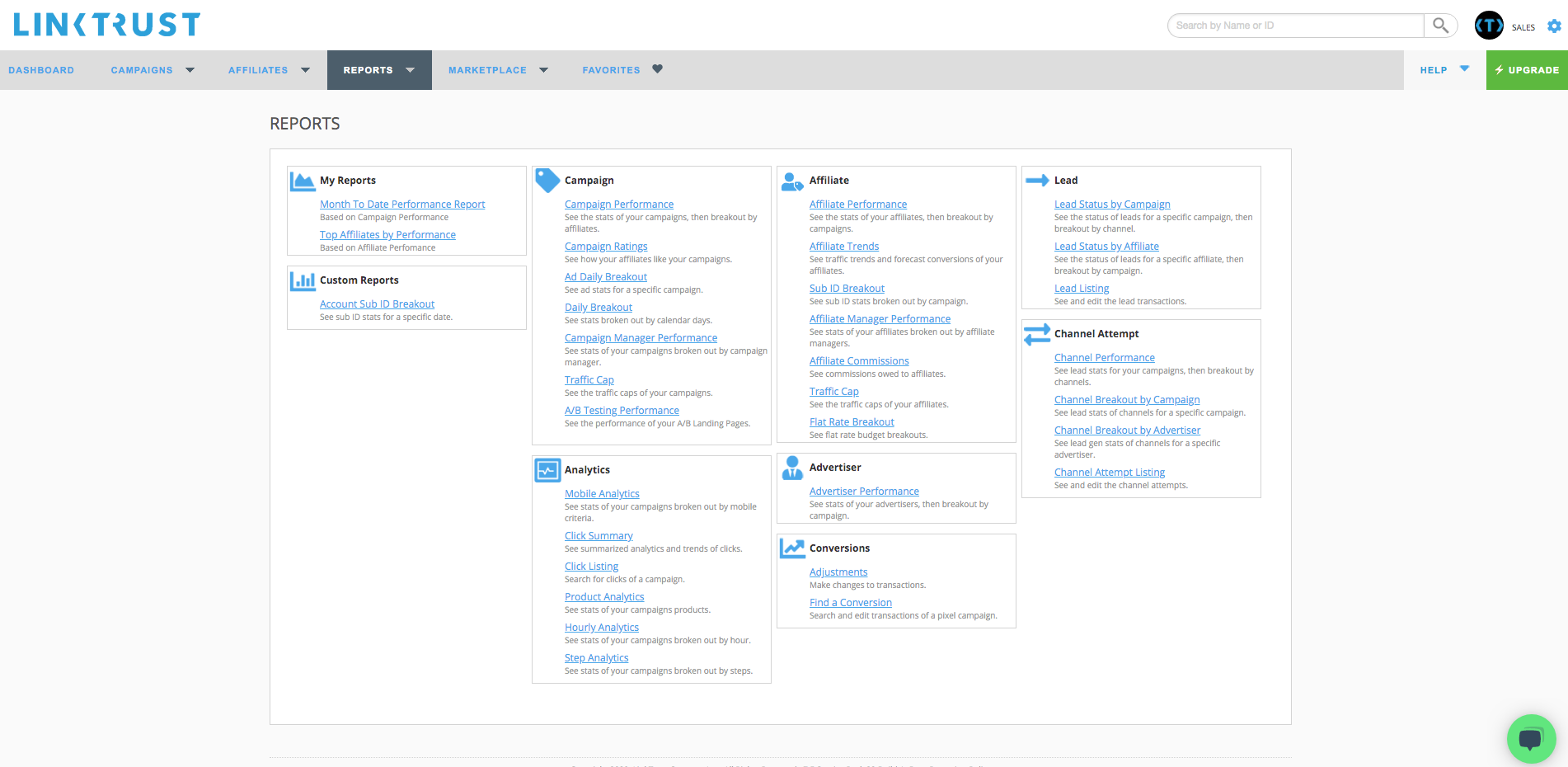The width and height of the screenshot is (1568, 767).
Task: Click the Lead arrow icon
Action: pos(1037,181)
